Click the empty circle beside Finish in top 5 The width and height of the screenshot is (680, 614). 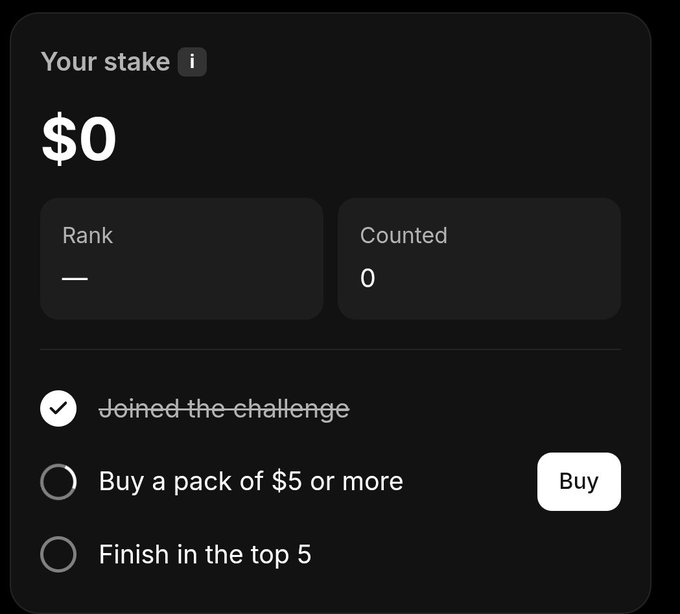click(58, 554)
